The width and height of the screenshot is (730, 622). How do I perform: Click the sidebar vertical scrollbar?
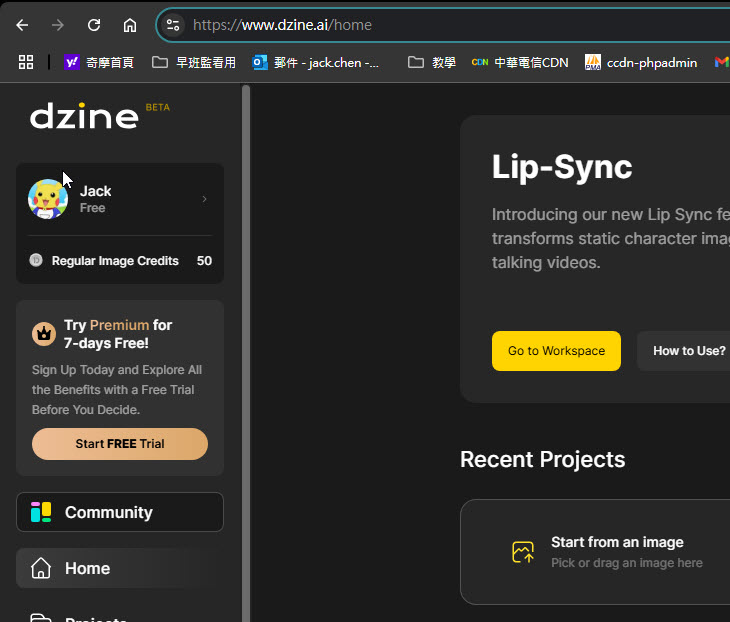coord(246,353)
